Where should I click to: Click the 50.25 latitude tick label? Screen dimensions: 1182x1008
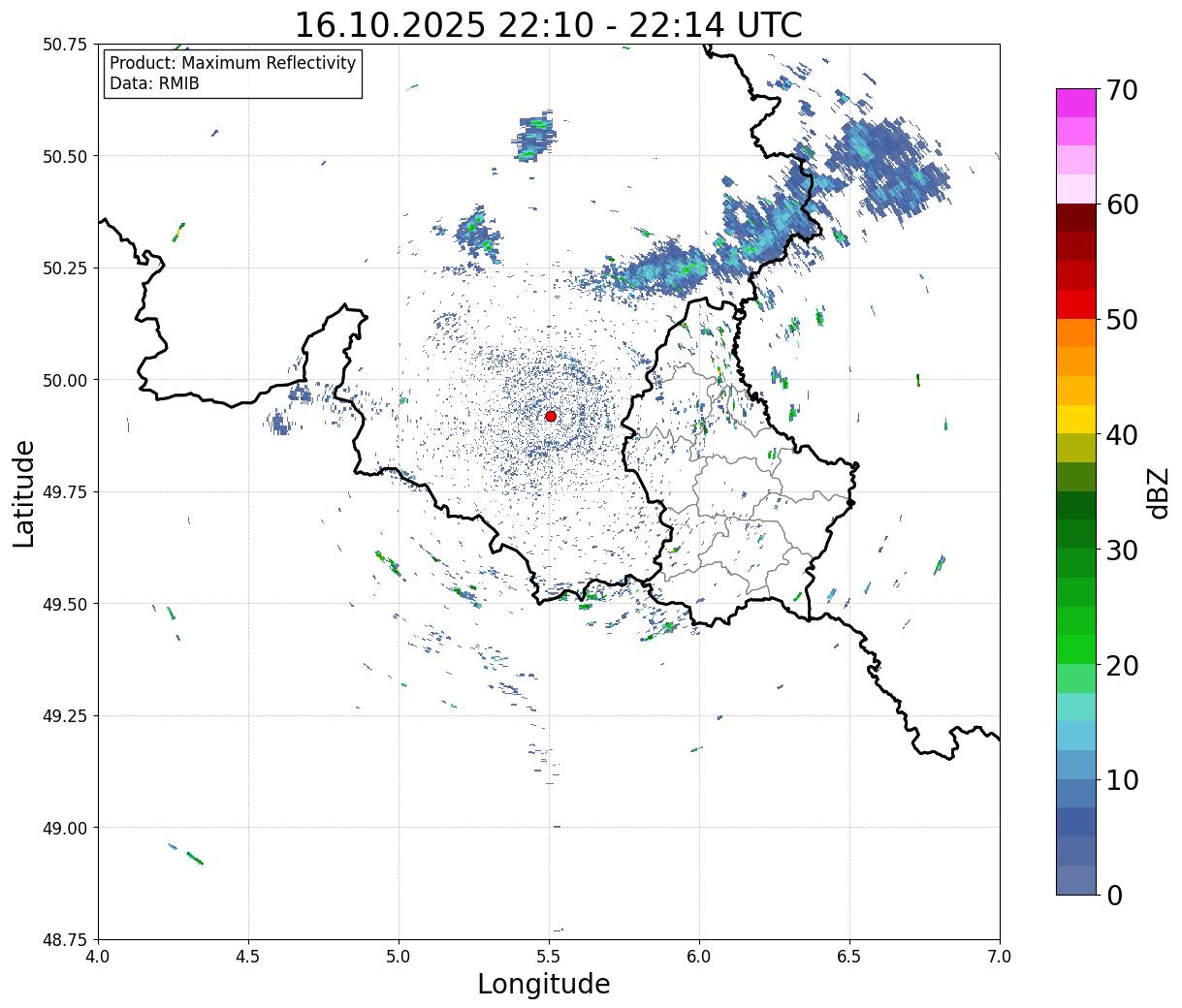point(65,268)
